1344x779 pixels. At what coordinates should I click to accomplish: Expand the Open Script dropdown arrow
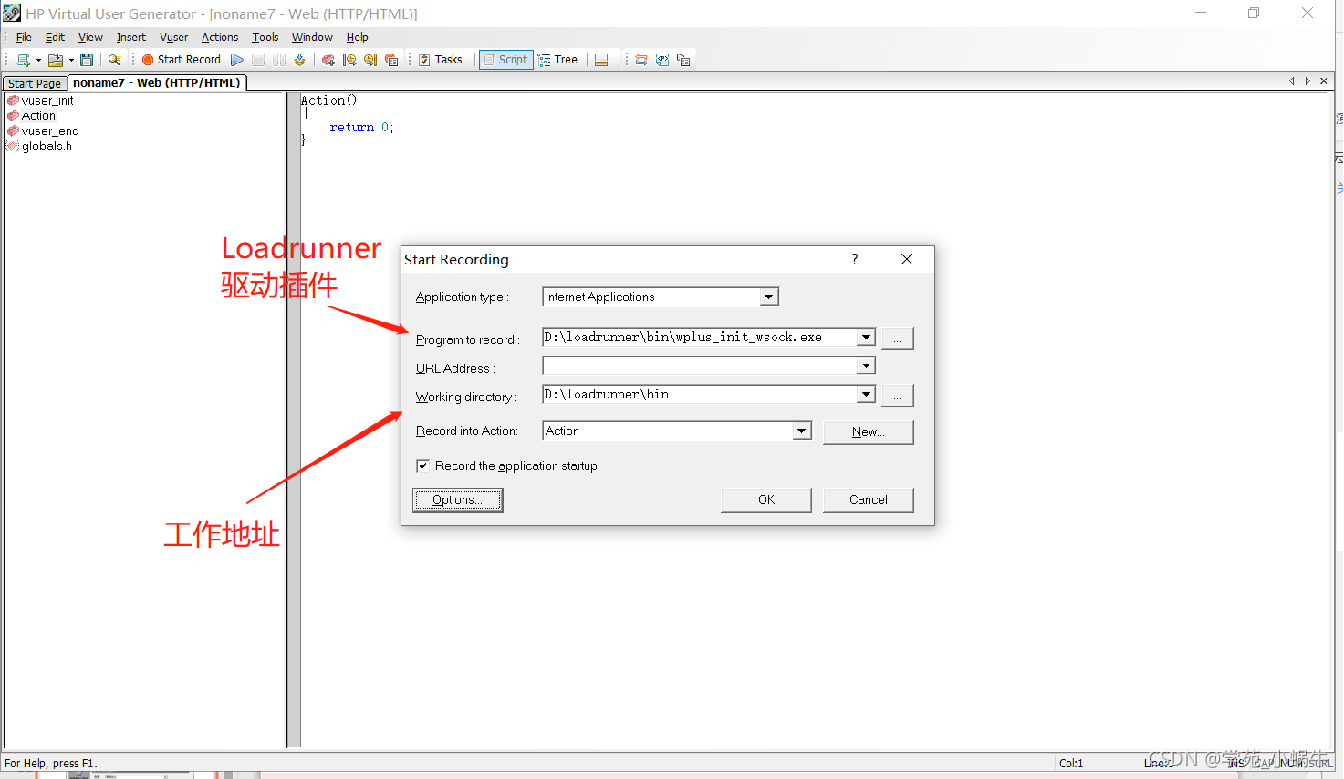71,60
